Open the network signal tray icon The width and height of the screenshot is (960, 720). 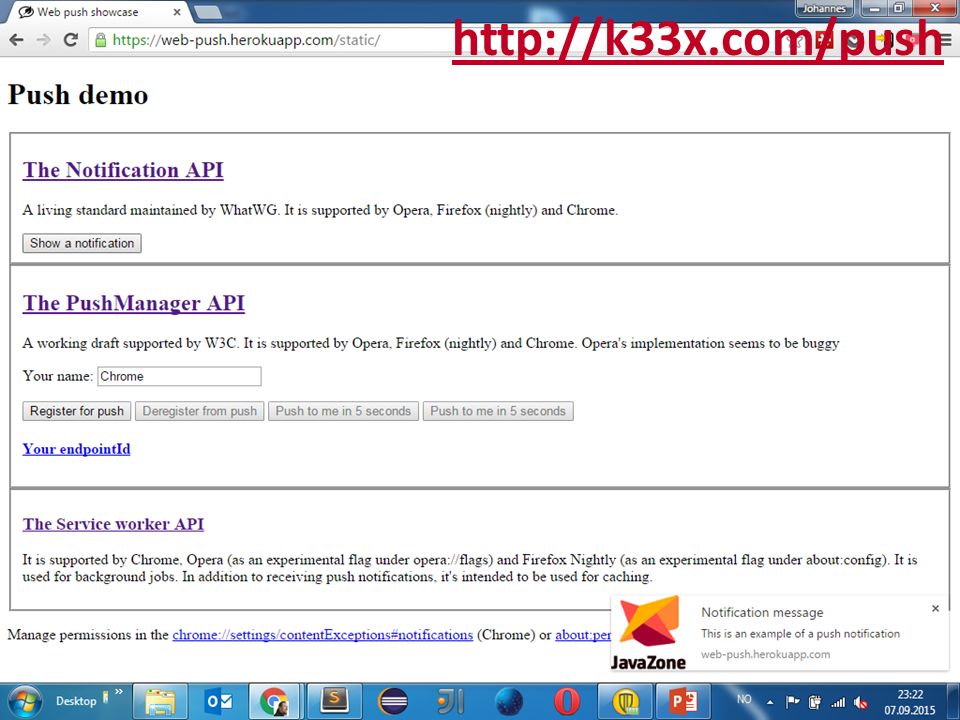[x=838, y=703]
